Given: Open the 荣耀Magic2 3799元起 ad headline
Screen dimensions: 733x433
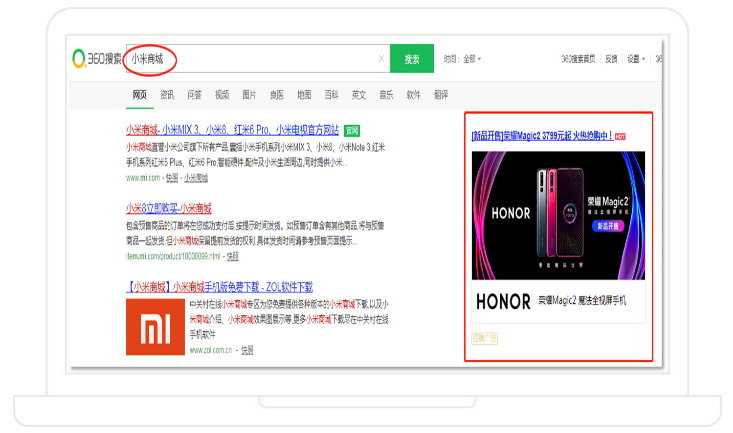Looking at the screenshot, I should click(542, 136).
